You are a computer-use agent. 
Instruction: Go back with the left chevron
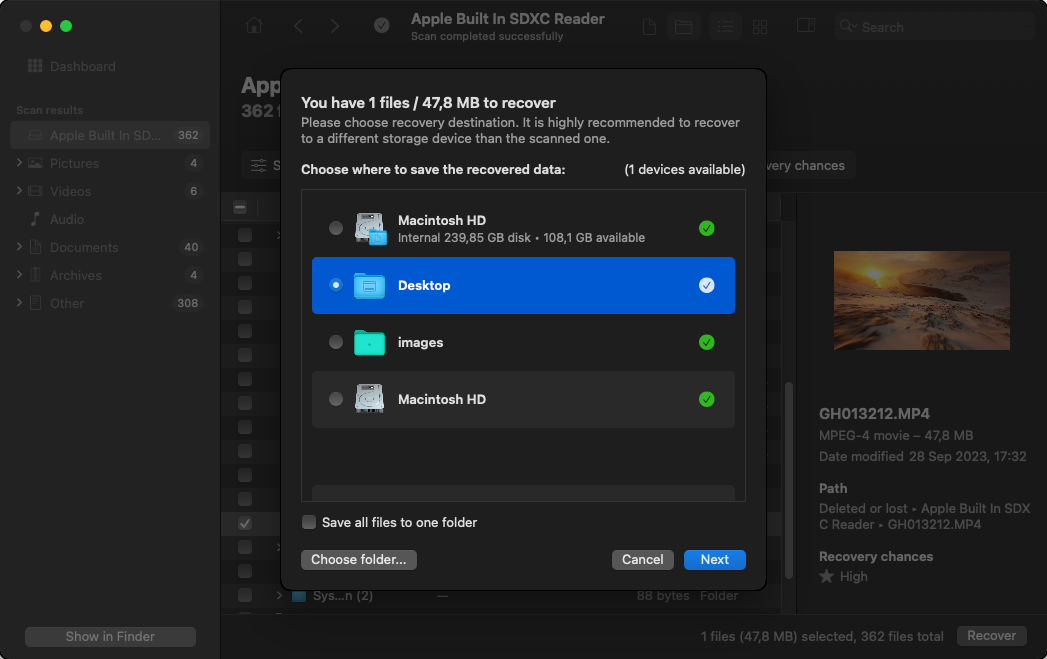point(298,27)
